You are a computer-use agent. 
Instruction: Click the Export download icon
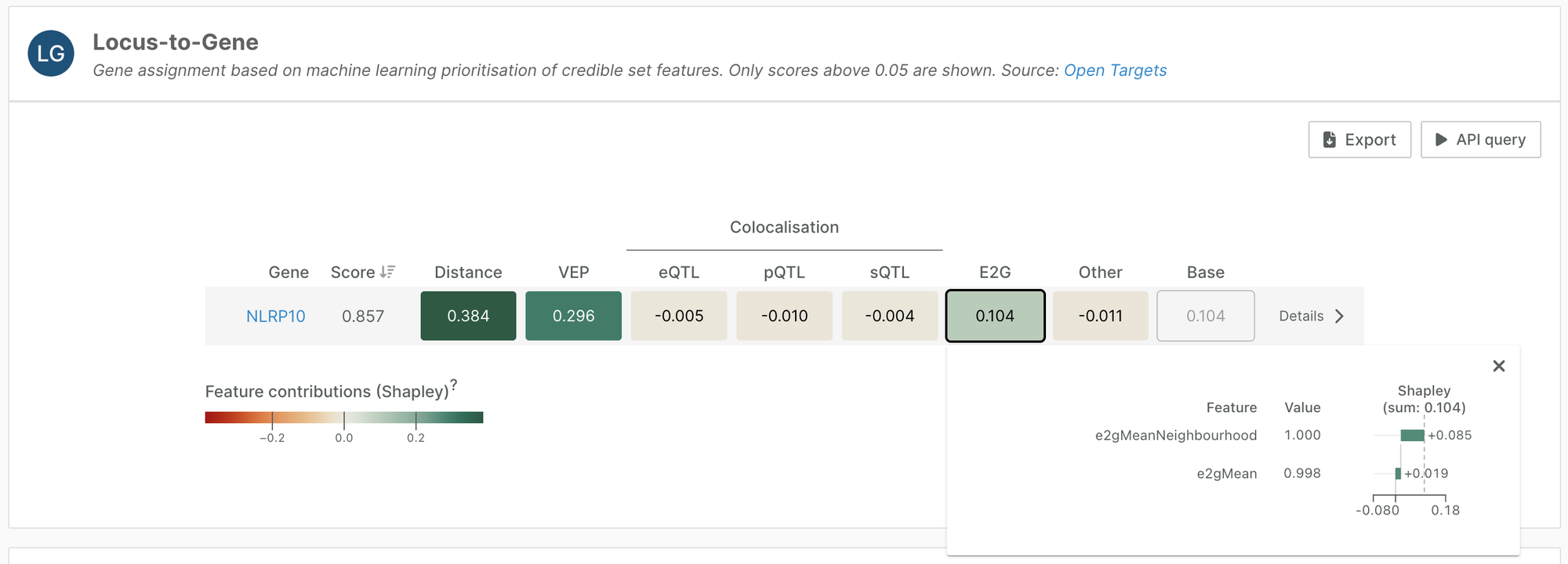point(1330,139)
